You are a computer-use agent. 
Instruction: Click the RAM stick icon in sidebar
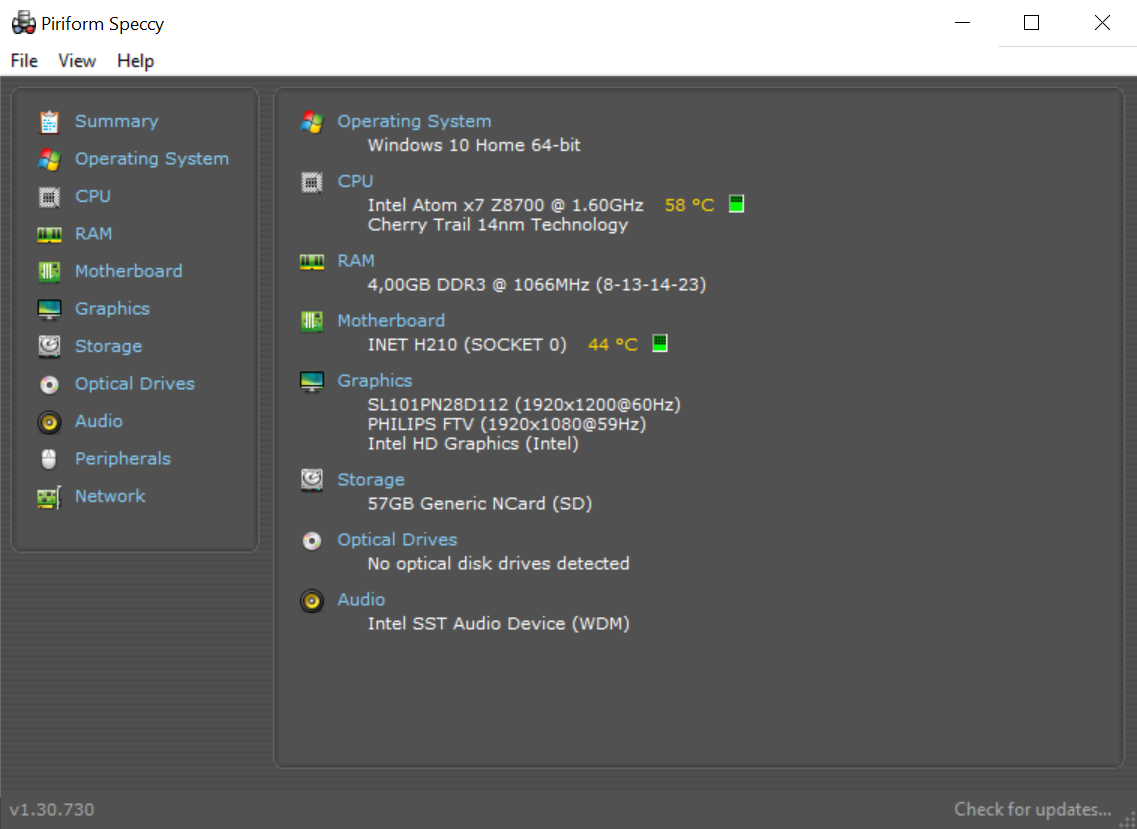(49, 234)
